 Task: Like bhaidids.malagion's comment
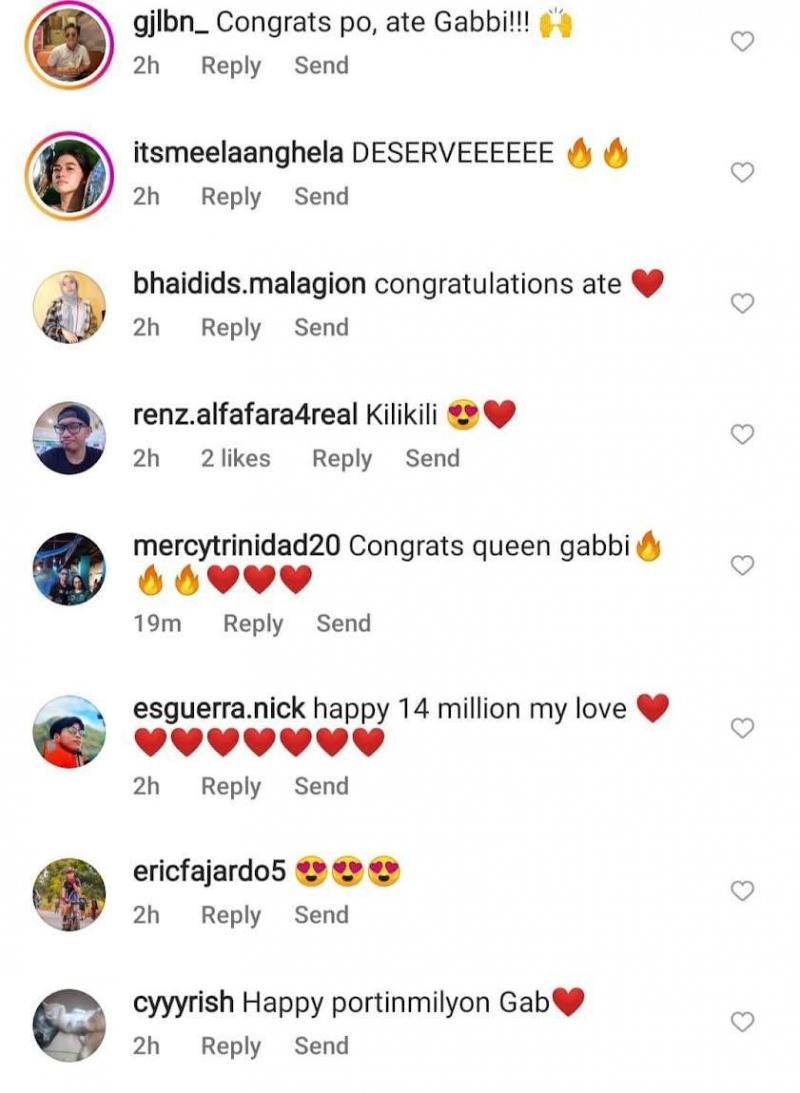click(742, 304)
